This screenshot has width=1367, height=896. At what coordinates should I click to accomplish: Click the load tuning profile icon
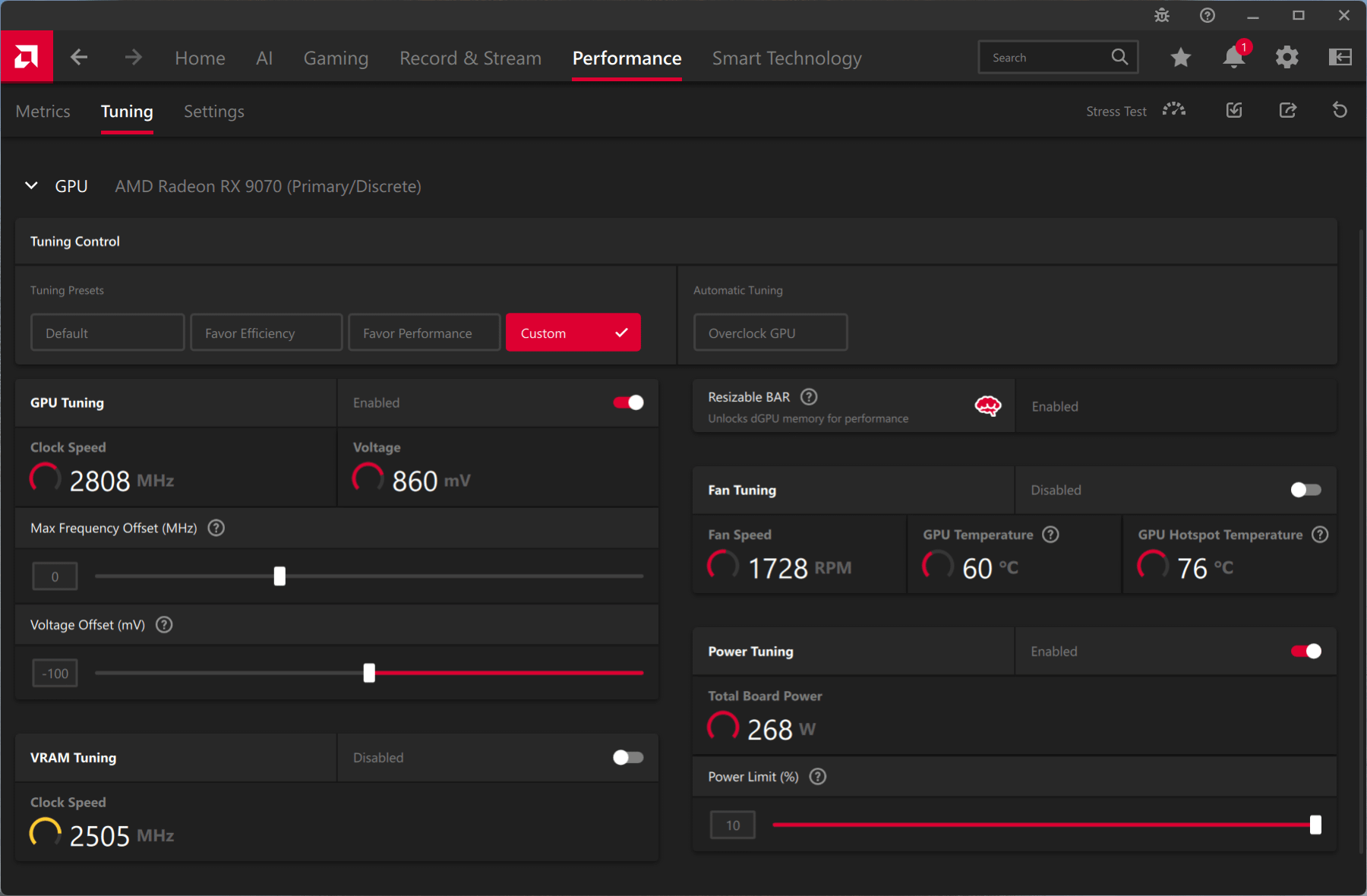click(1234, 110)
